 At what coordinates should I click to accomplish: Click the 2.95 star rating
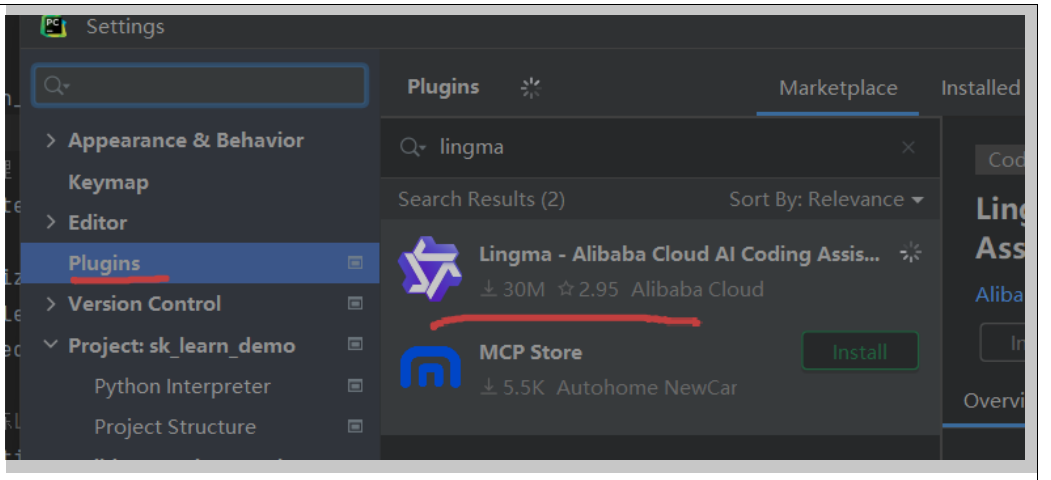pos(588,289)
